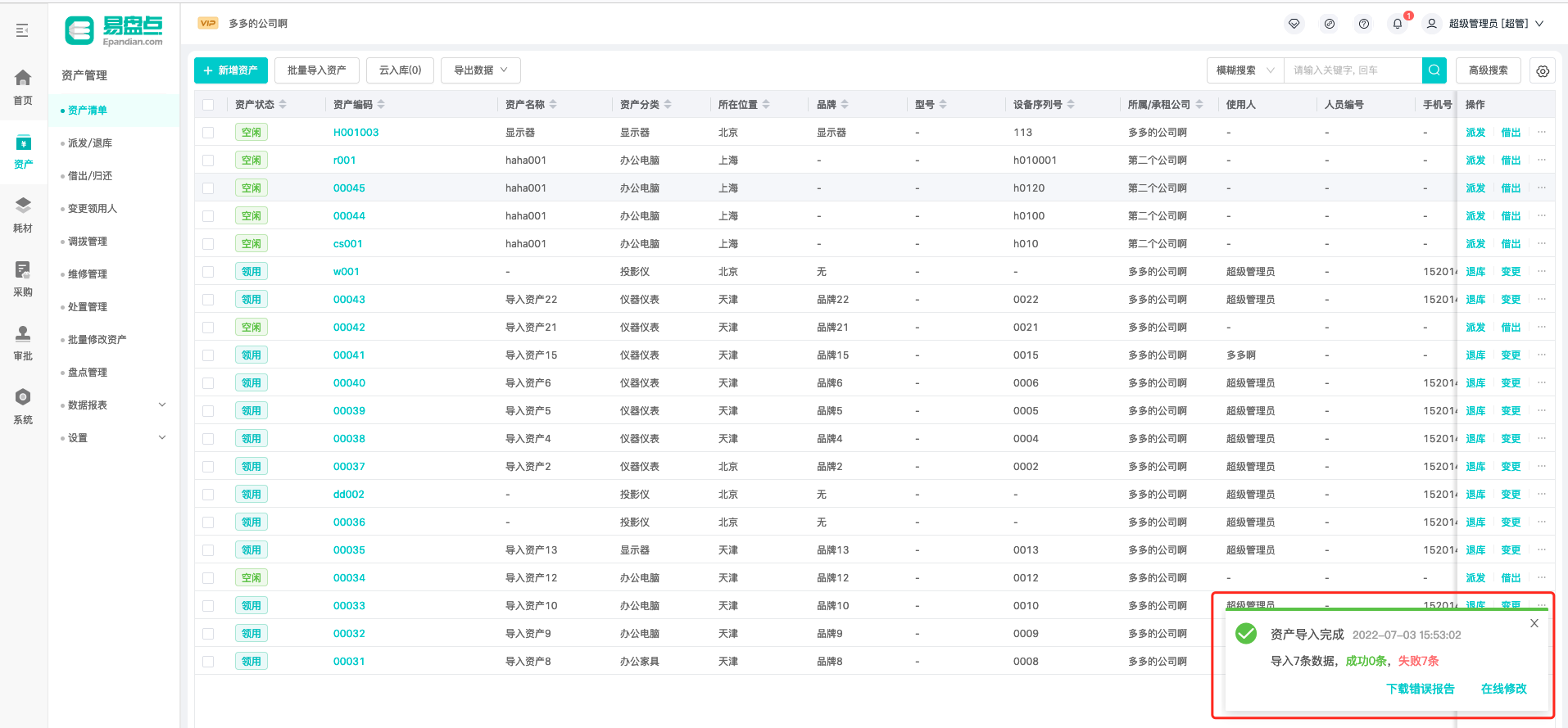Sort by 资产编码 column

[x=381, y=104]
